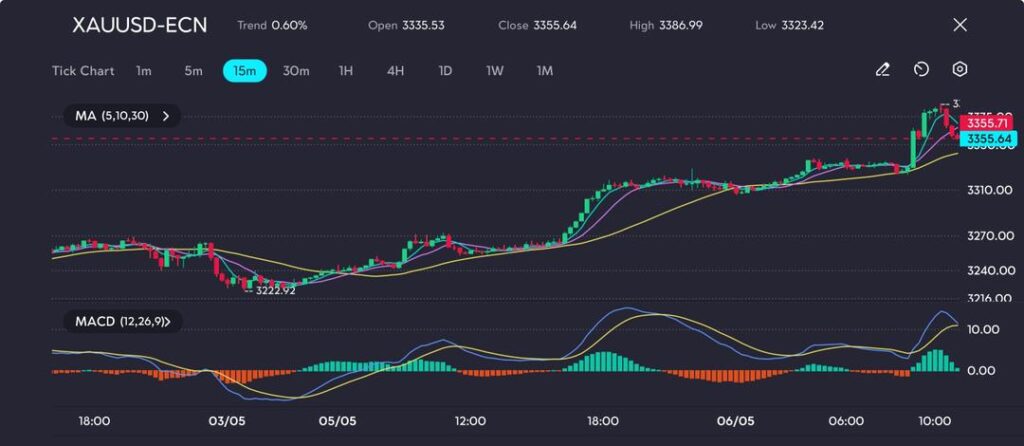Choose the 4H timeframe
Viewport: 1024px width, 446px height.
[x=395, y=71]
